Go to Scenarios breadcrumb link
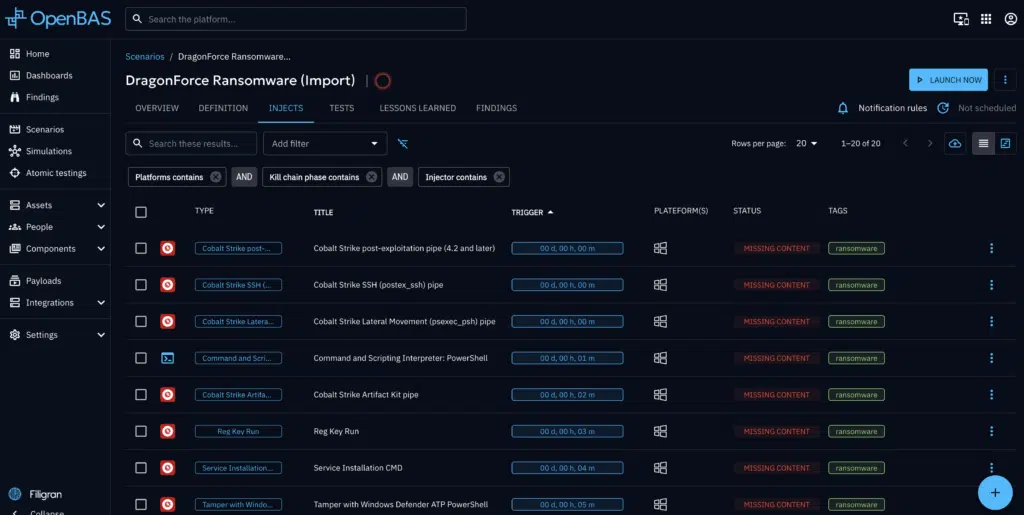The image size is (1024, 515). pos(145,57)
